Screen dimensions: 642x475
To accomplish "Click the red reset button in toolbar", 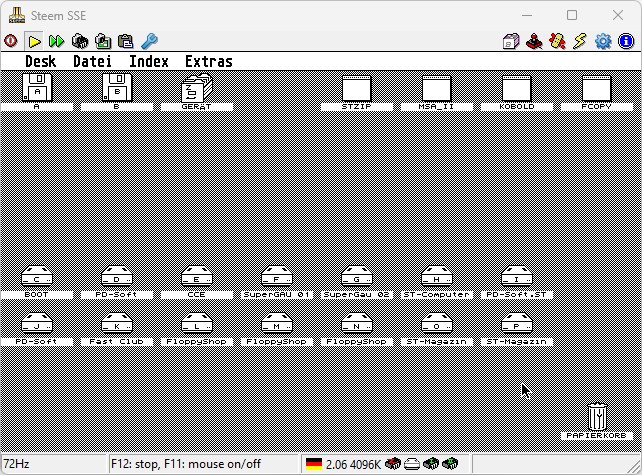I will tap(11, 41).
